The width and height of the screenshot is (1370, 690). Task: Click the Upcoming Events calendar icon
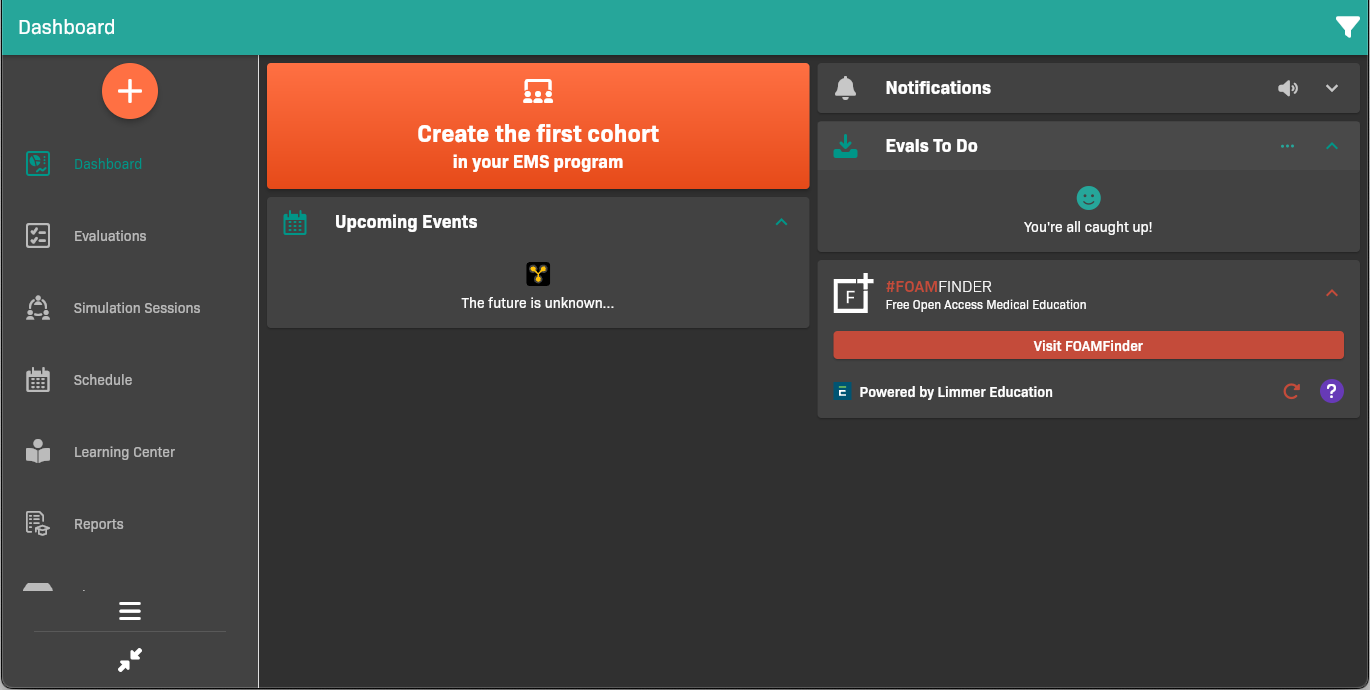coord(295,222)
